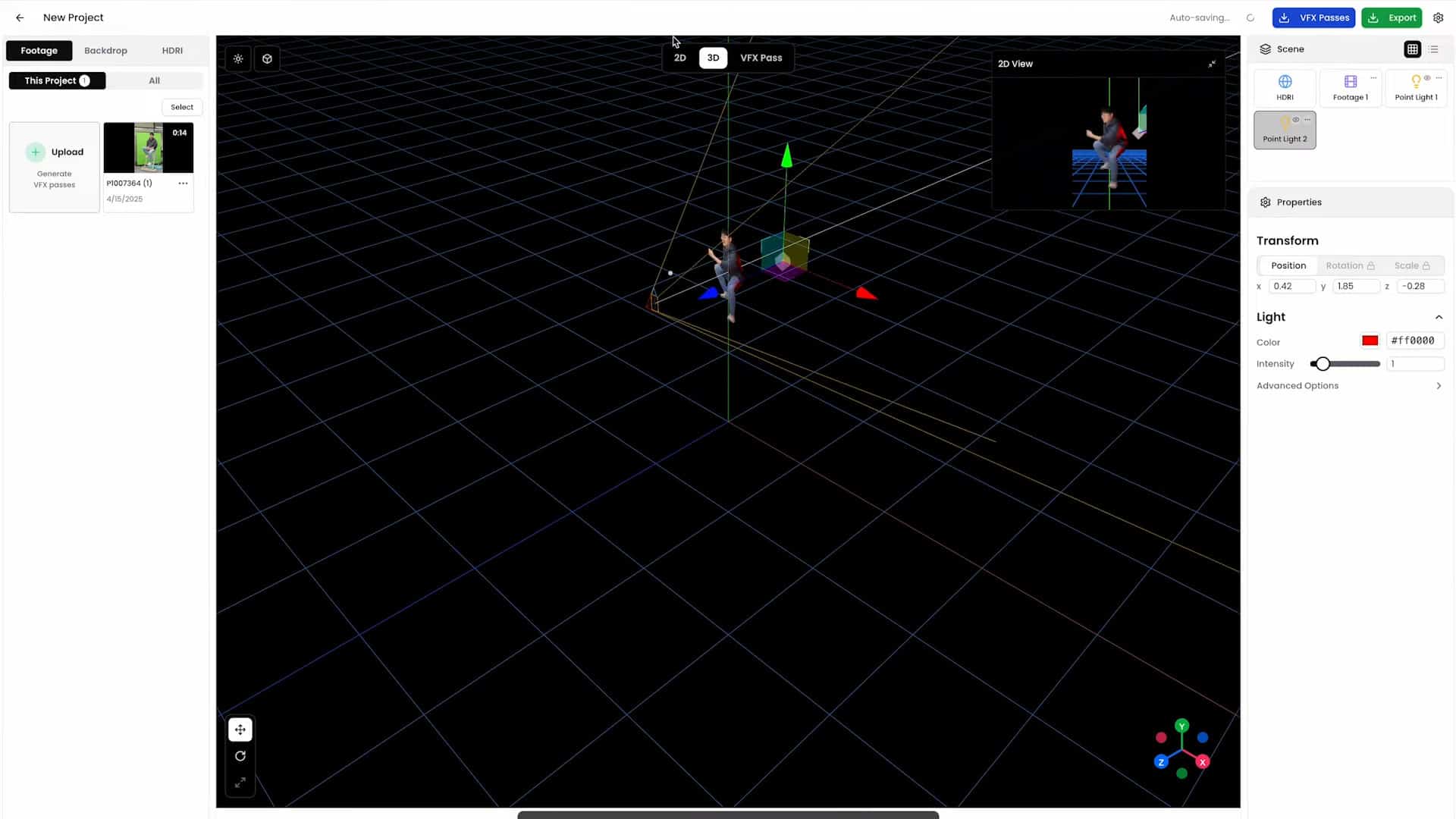Click the VFX Passes button

click(x=1313, y=17)
